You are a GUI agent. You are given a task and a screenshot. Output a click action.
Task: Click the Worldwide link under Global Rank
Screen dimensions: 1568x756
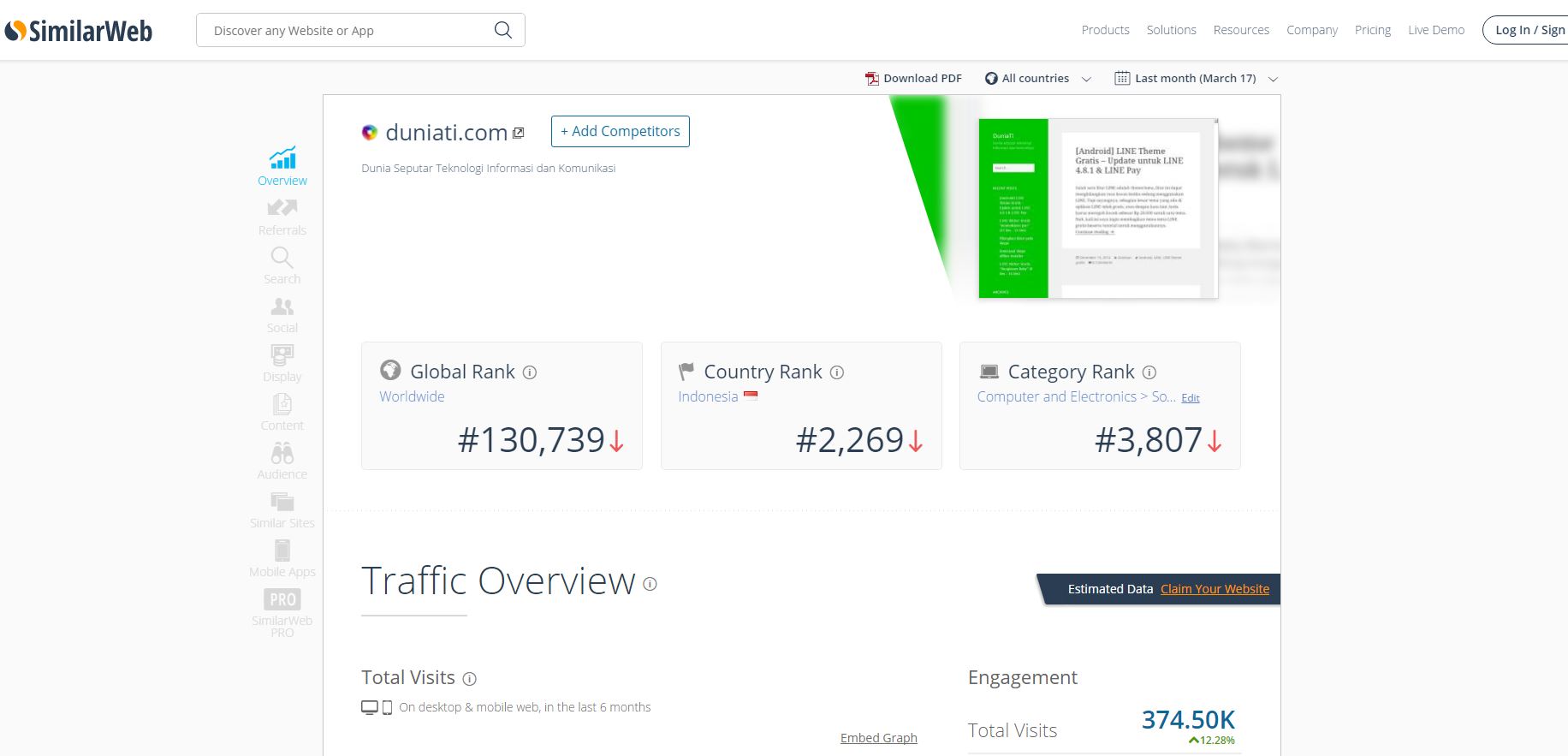click(412, 396)
